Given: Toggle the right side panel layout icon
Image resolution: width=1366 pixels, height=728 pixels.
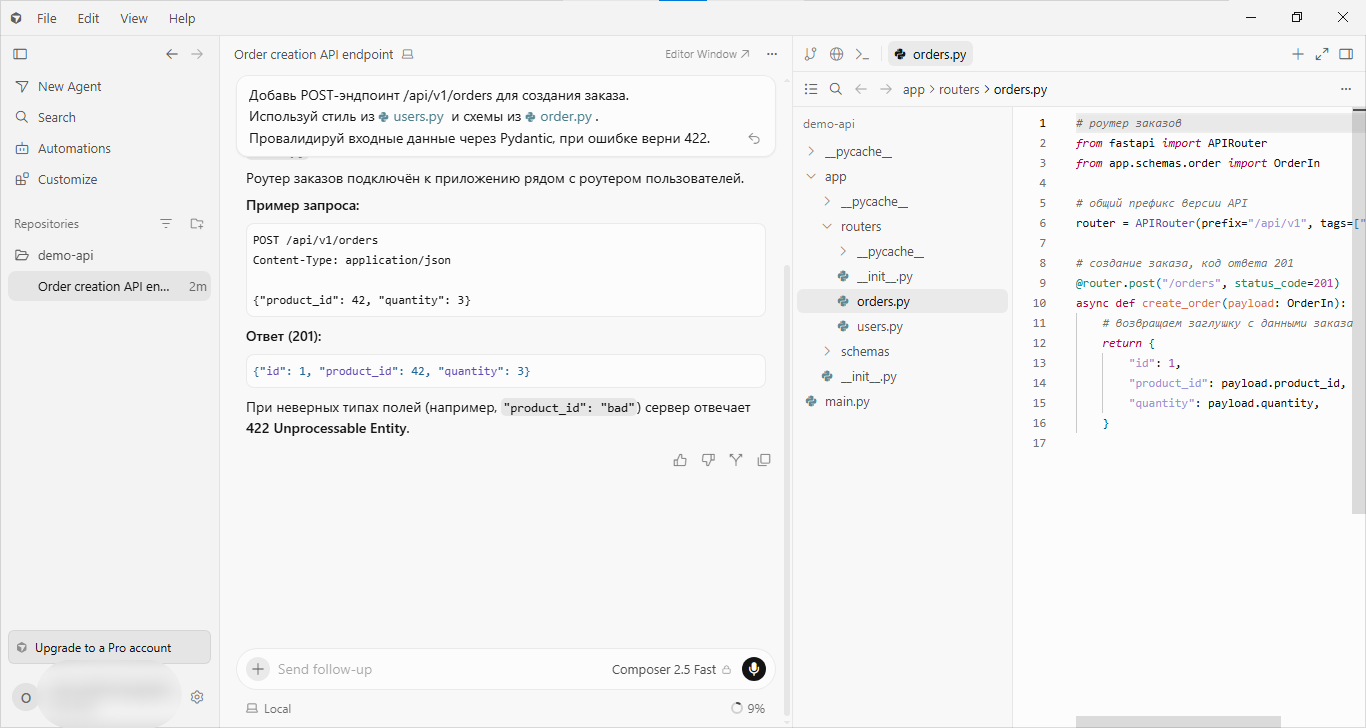Looking at the screenshot, I should pyautogui.click(x=1346, y=54).
